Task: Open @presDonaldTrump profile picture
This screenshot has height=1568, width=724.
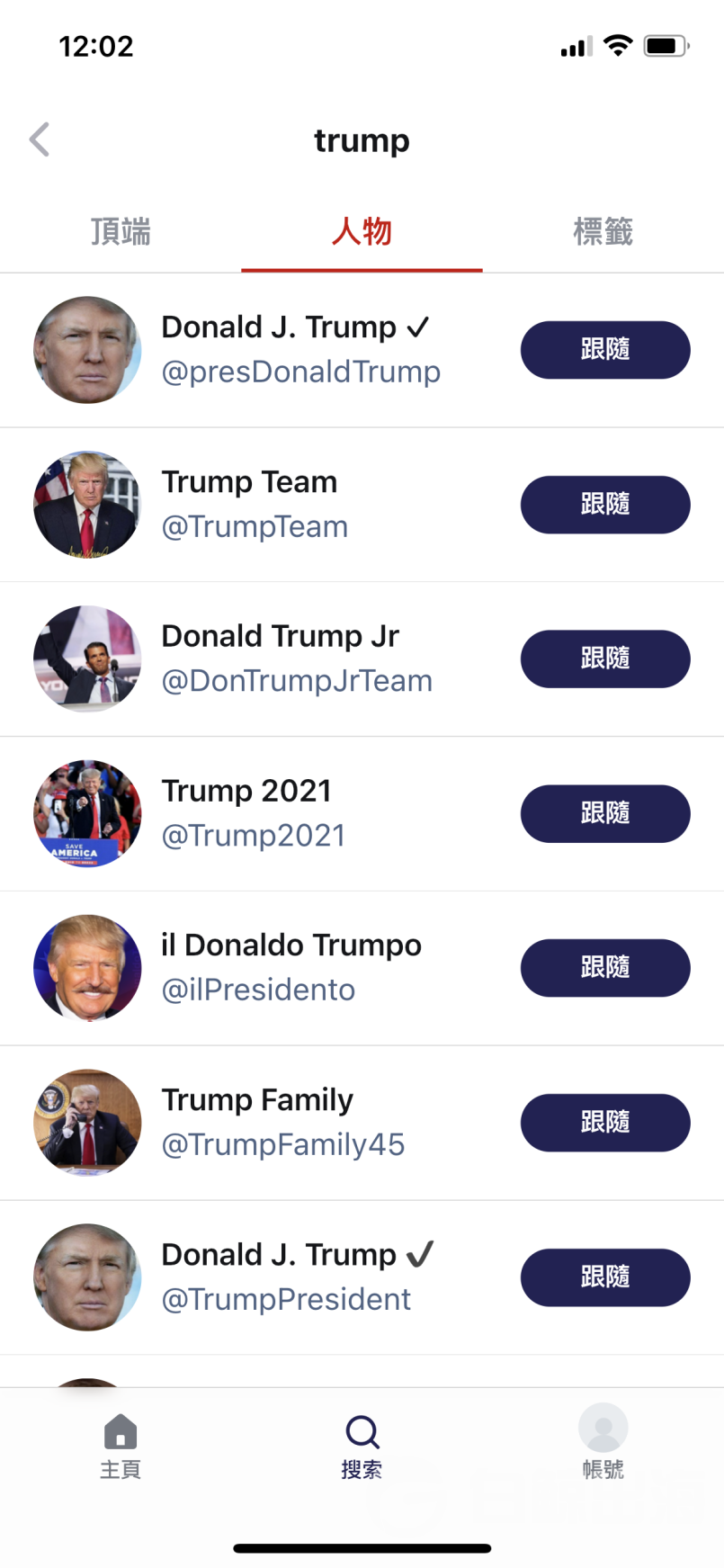Action: click(x=87, y=350)
